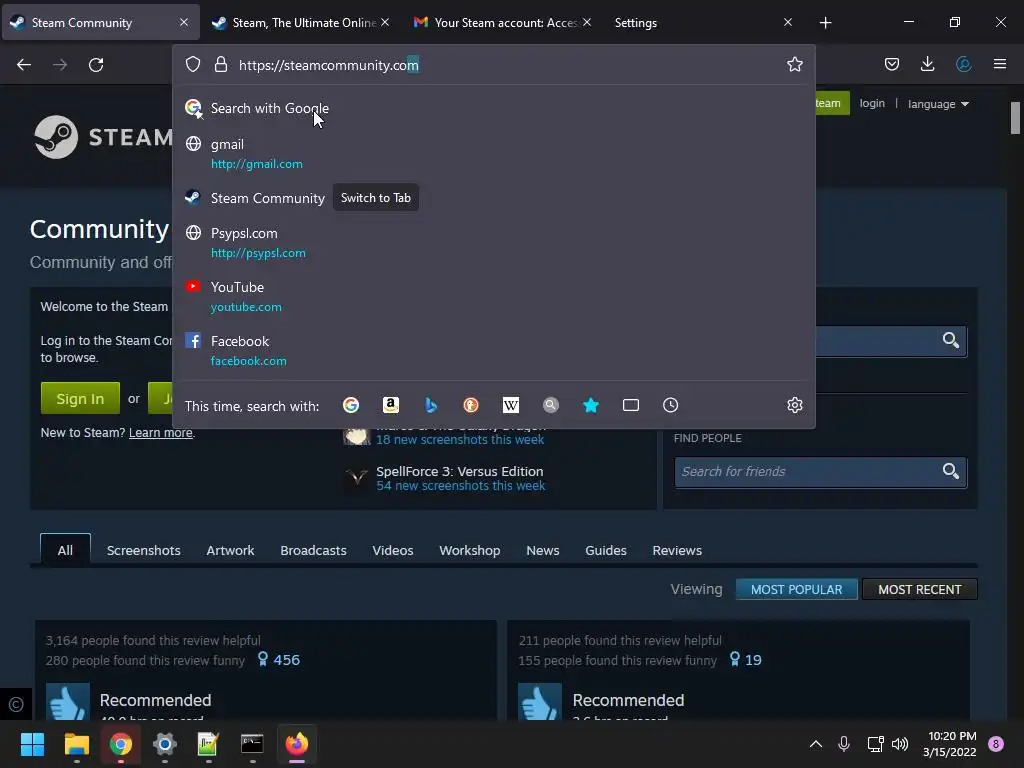The height and width of the screenshot is (768, 1024).
Task: Open the Firefox hamburger application menu
Action: point(999,64)
